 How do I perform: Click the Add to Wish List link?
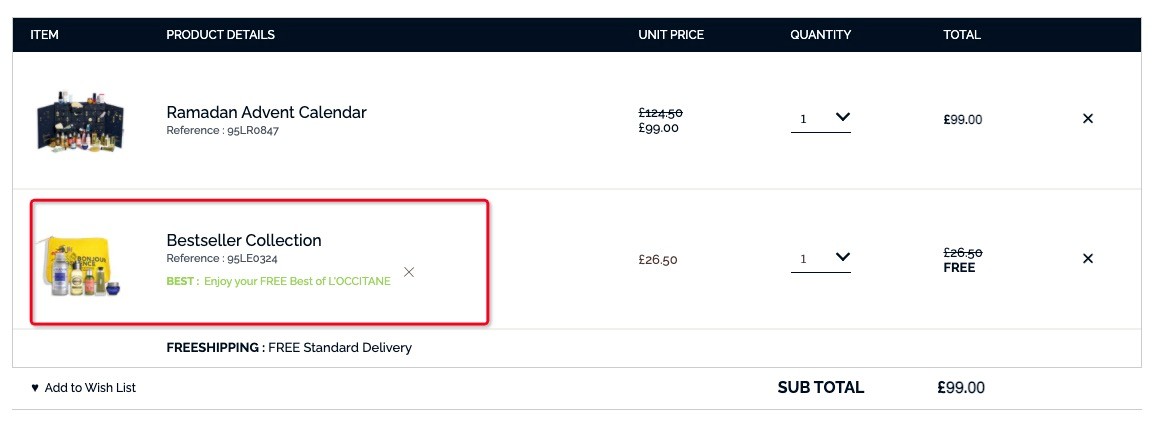point(90,388)
